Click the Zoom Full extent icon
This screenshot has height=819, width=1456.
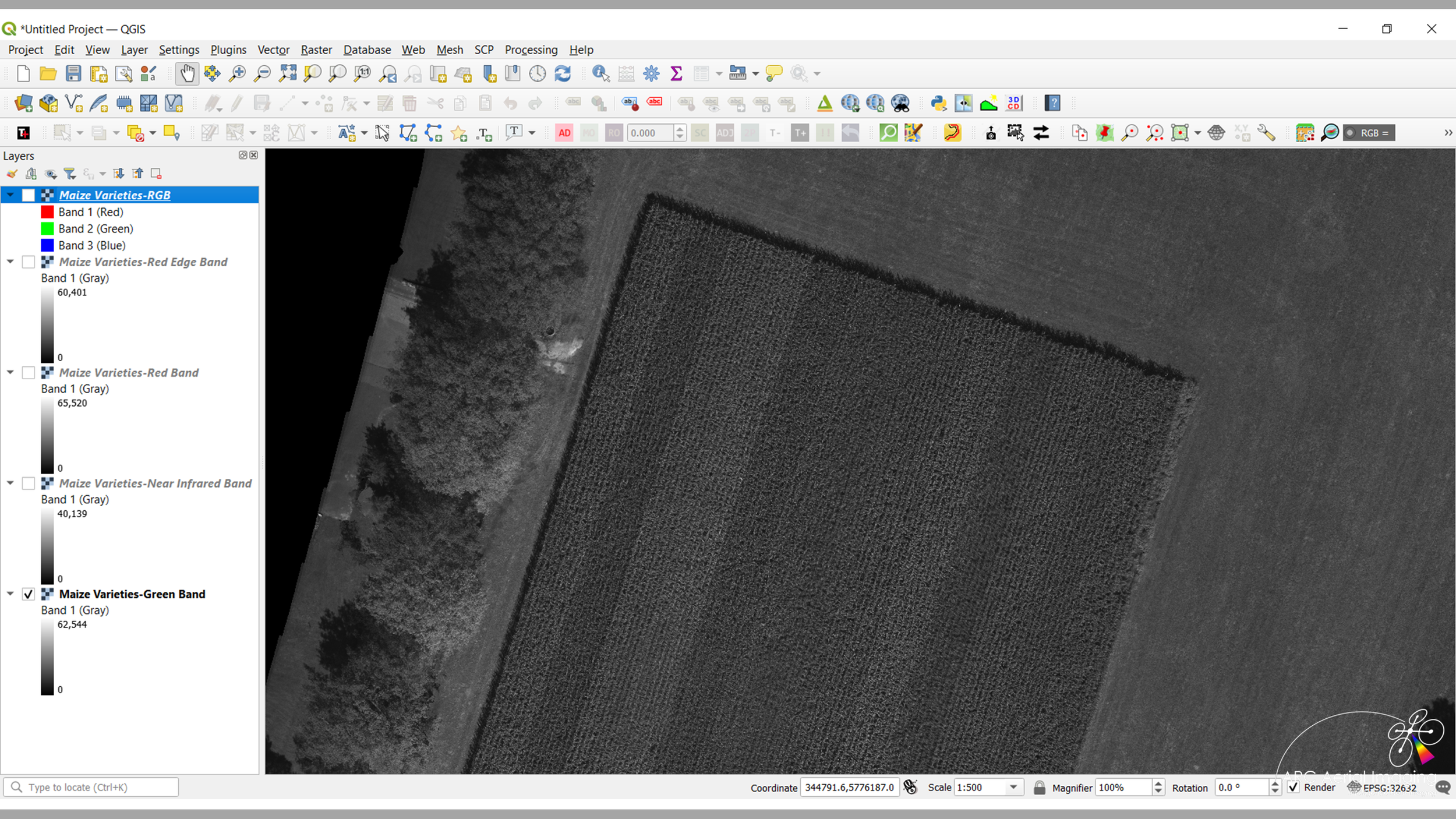[x=288, y=73]
